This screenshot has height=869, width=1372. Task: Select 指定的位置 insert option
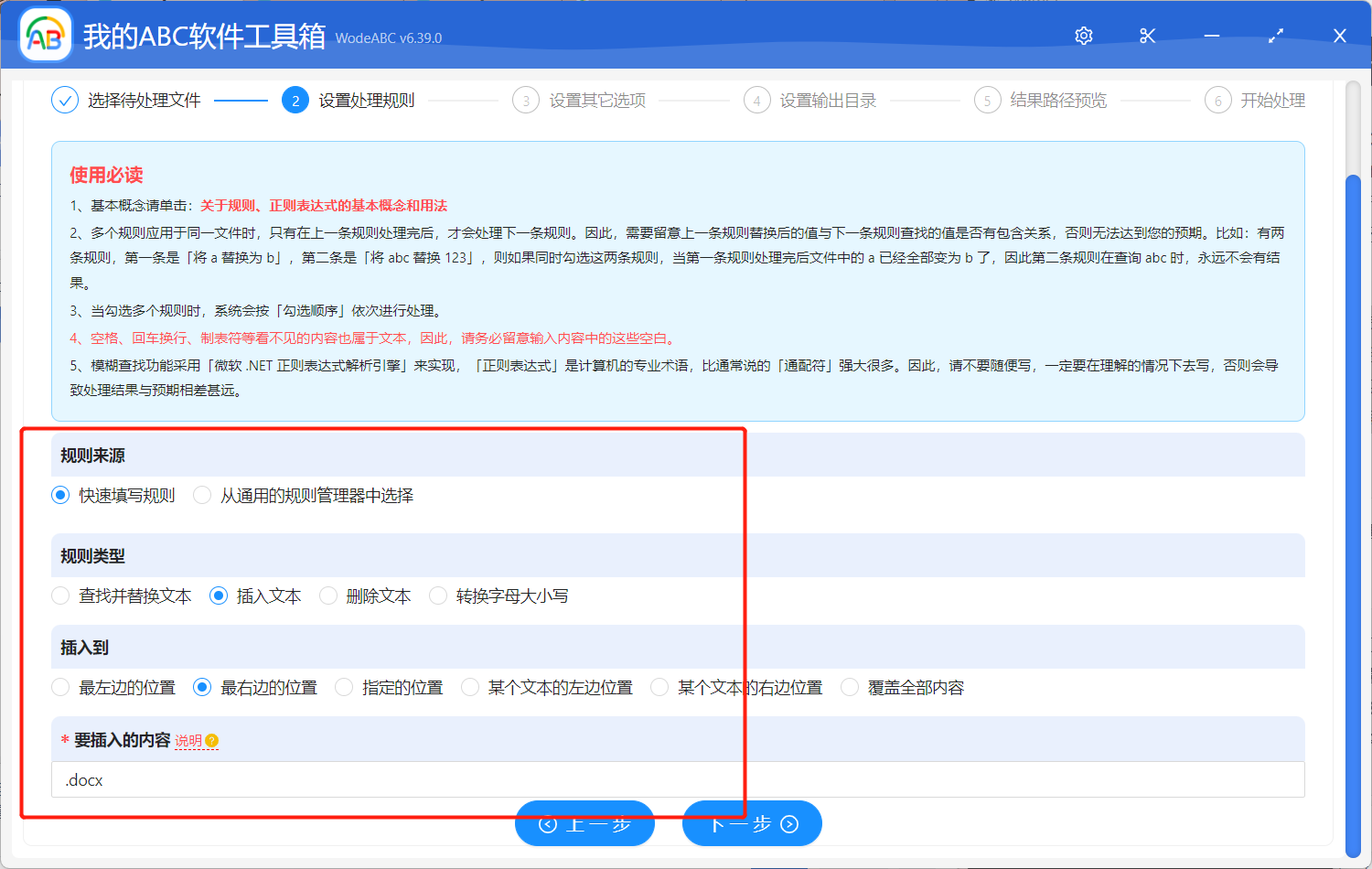pos(343,687)
